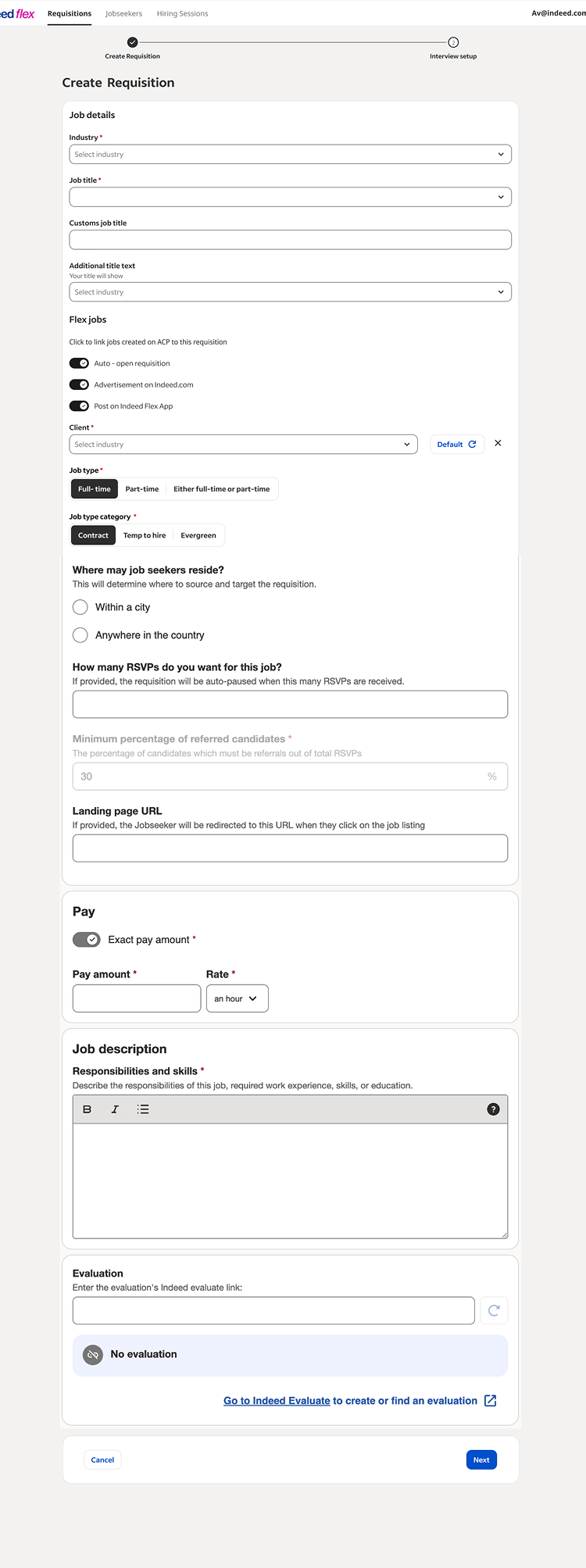Screen dimensions: 586x1568
Task: Expand the Client dropdown
Action: coord(243,445)
